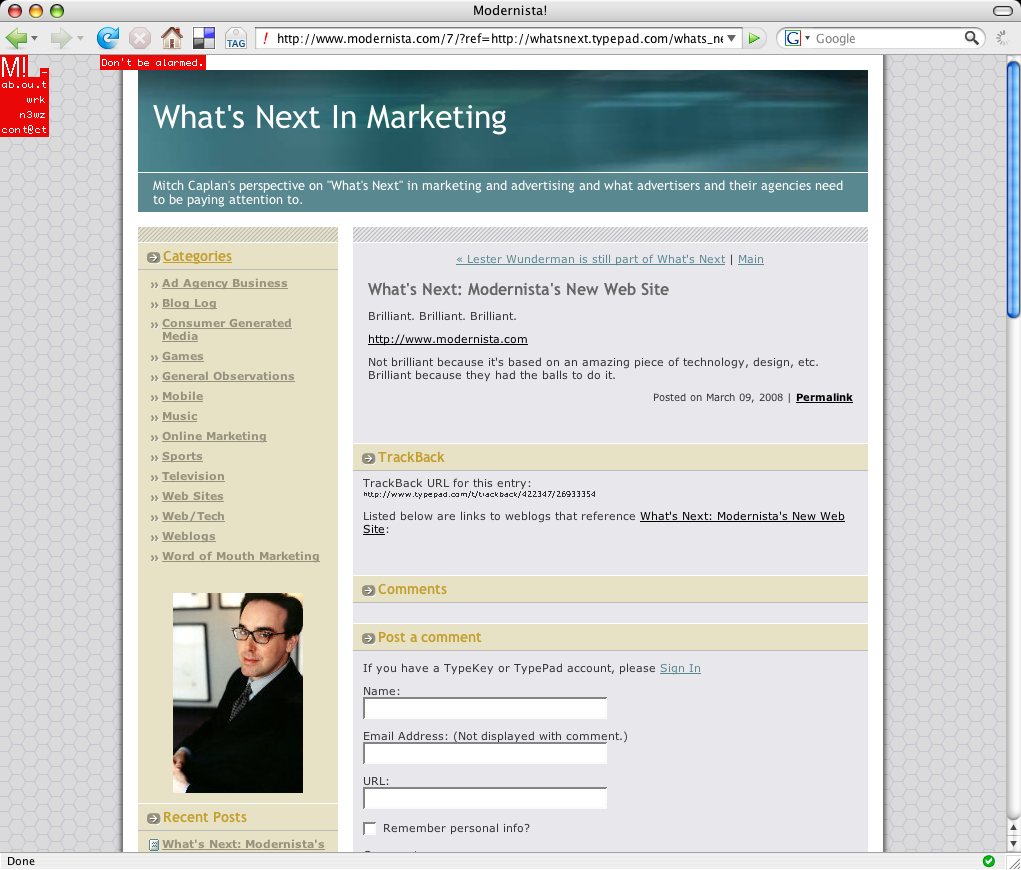Viewport: 1021px width, 870px height.
Task: Click Mitch Caplan's portrait photo
Action: [238, 693]
